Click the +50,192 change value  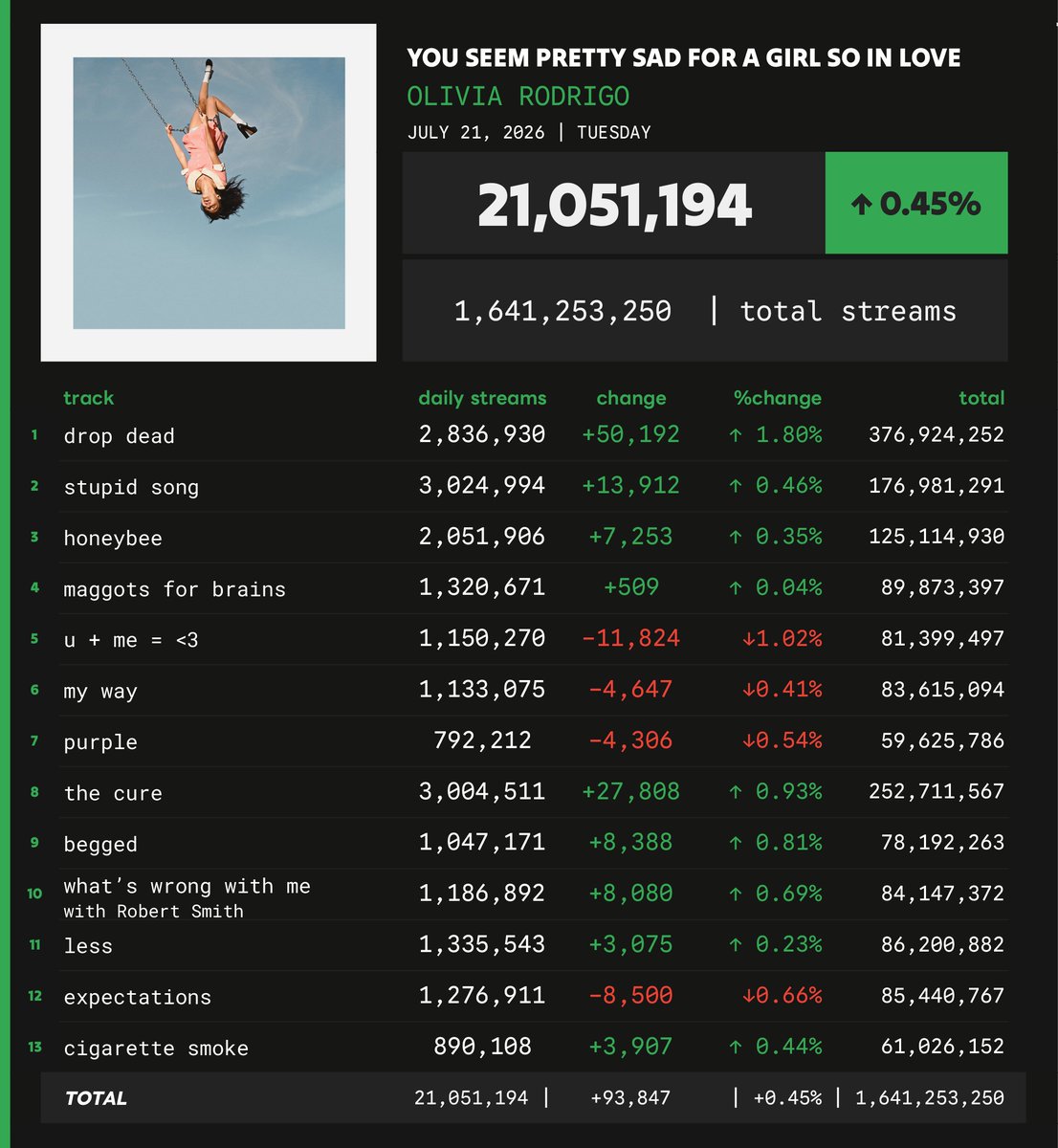pos(630,434)
